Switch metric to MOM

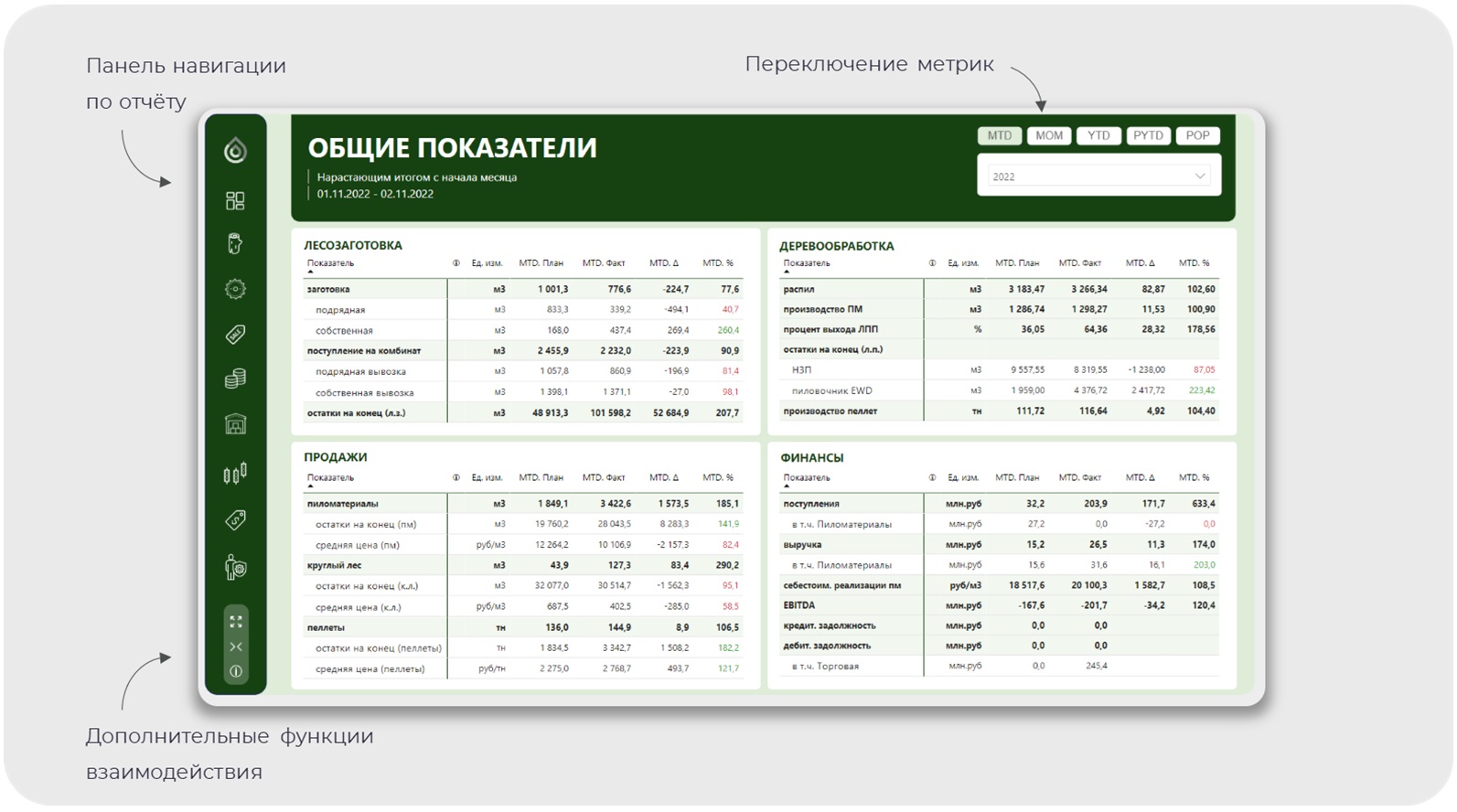1048,135
